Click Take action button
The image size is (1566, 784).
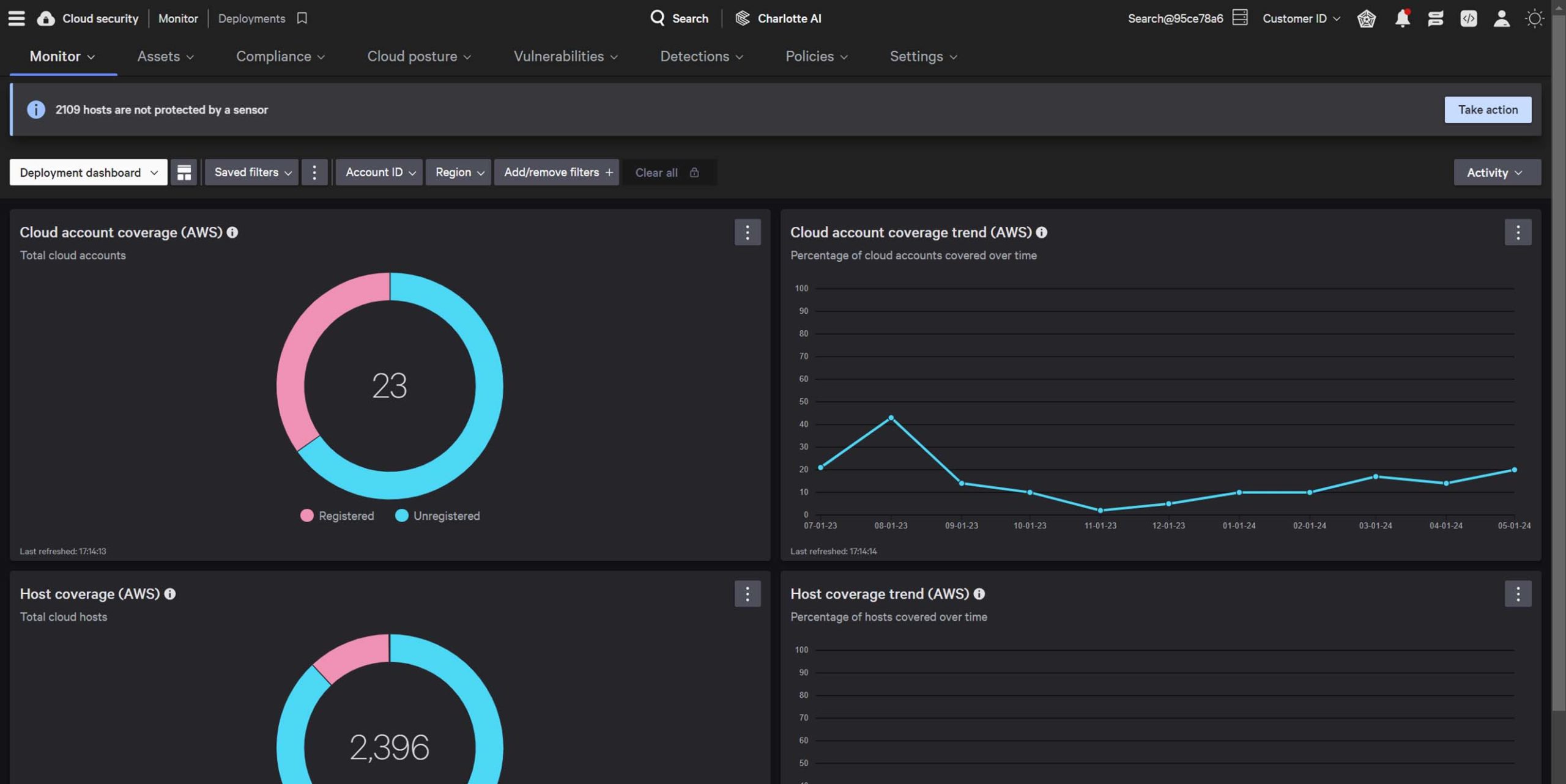click(x=1488, y=109)
